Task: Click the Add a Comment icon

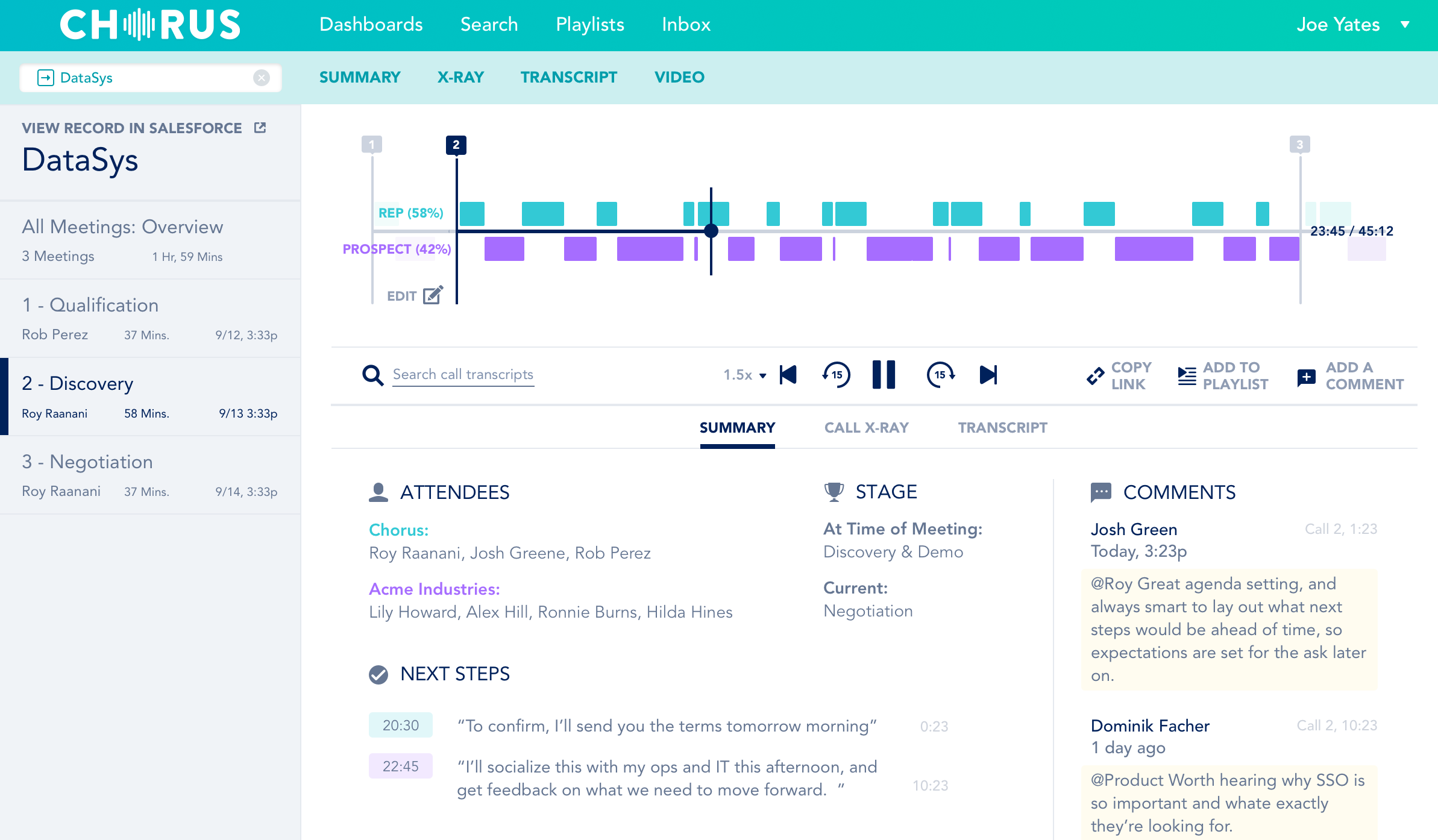Action: click(x=1306, y=377)
